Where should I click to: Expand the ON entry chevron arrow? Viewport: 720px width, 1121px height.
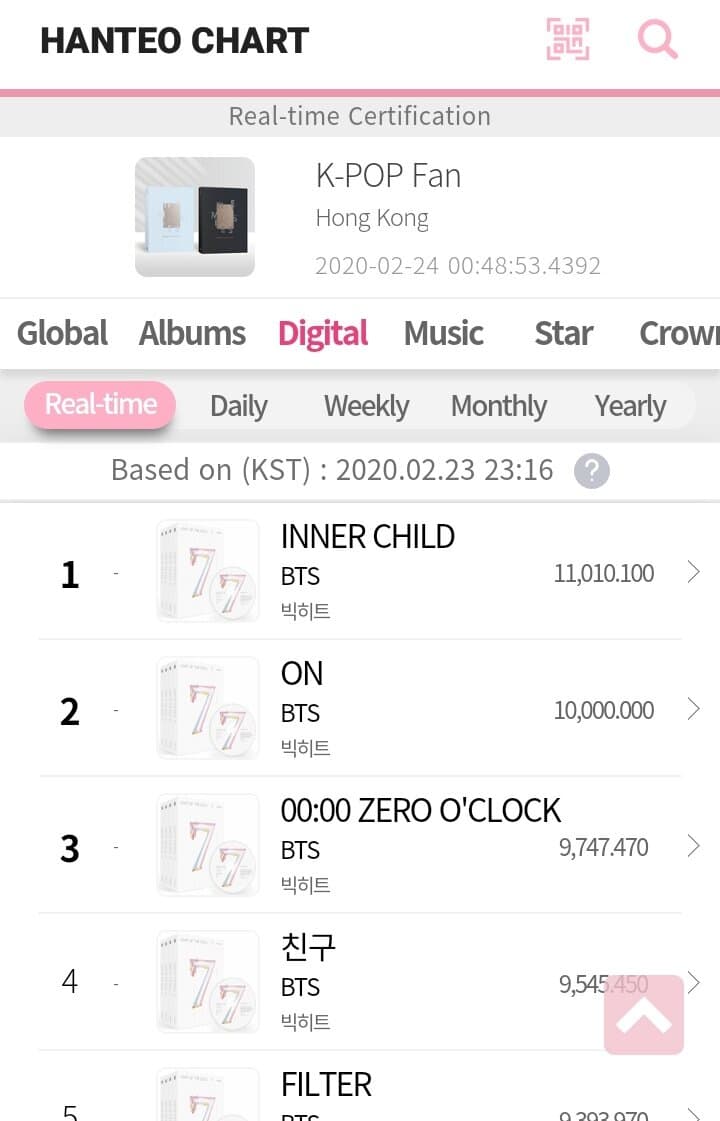pos(694,709)
